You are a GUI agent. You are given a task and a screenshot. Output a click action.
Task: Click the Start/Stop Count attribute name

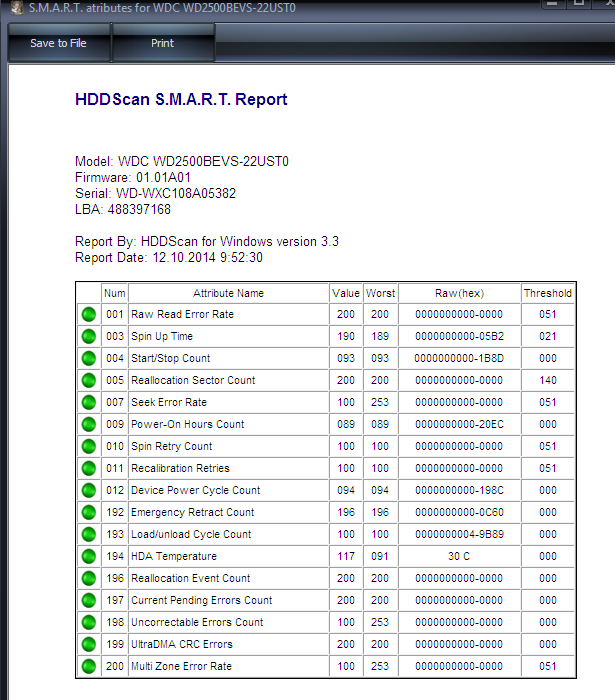click(170, 358)
